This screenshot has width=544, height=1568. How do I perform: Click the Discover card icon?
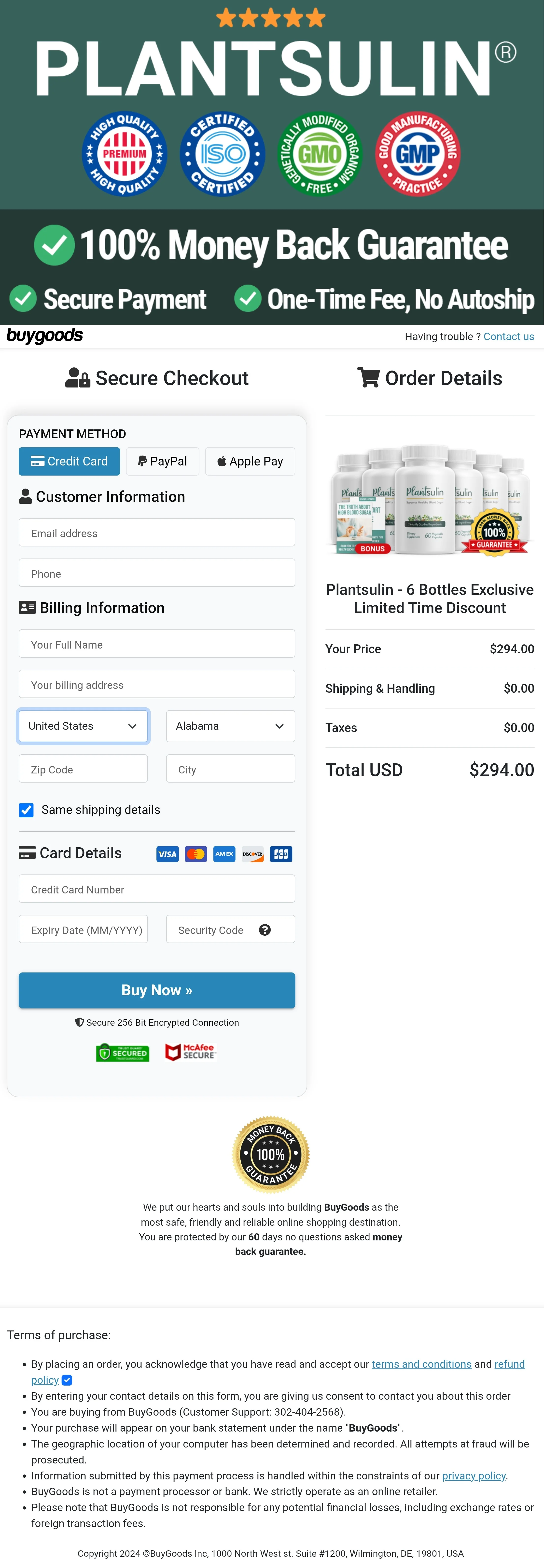tap(252, 854)
